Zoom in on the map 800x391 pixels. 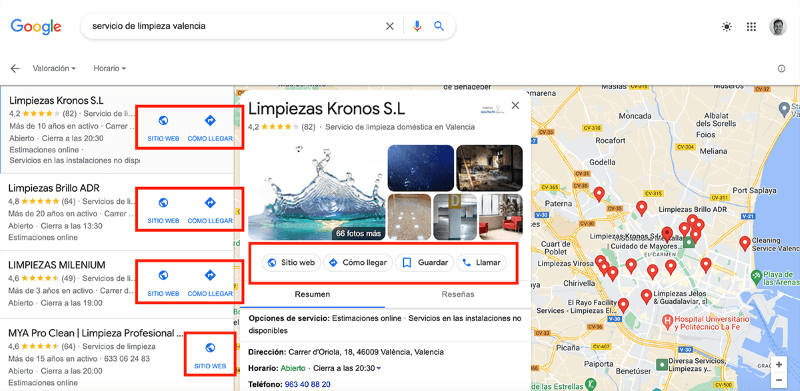(x=779, y=364)
